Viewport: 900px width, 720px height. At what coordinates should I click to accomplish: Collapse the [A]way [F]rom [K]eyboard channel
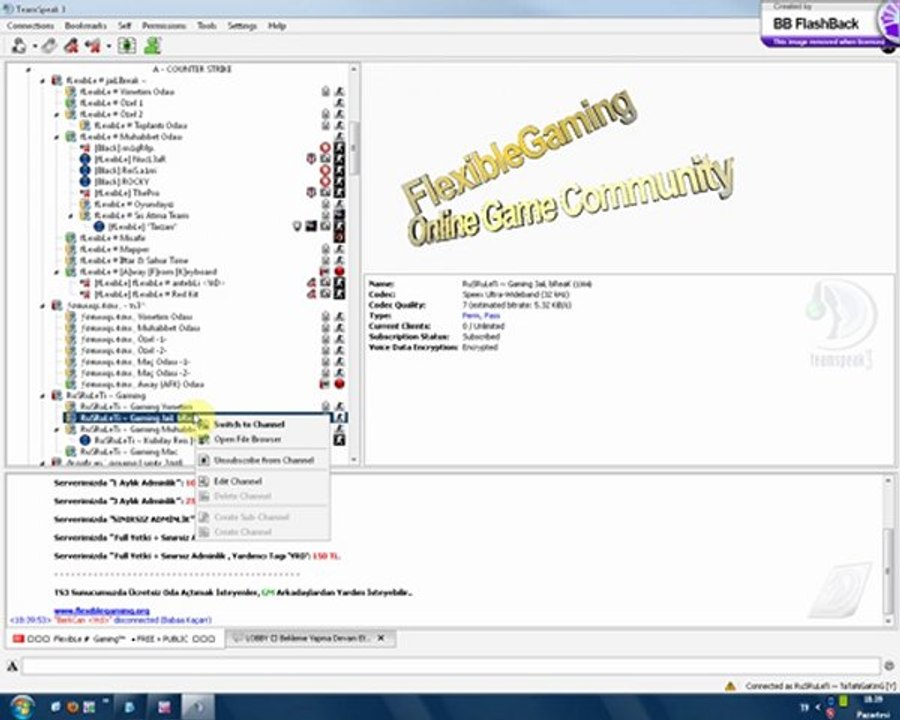pyautogui.click(x=56, y=272)
